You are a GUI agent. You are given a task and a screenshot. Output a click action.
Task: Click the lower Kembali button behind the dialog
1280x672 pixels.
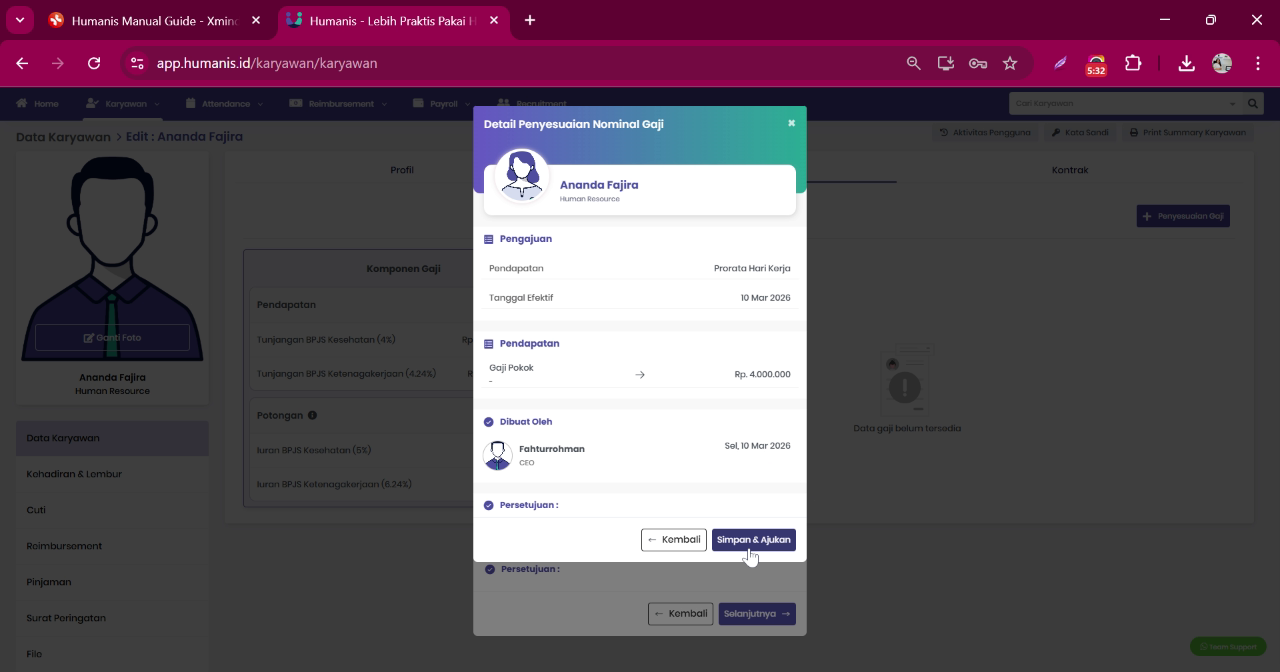[680, 614]
